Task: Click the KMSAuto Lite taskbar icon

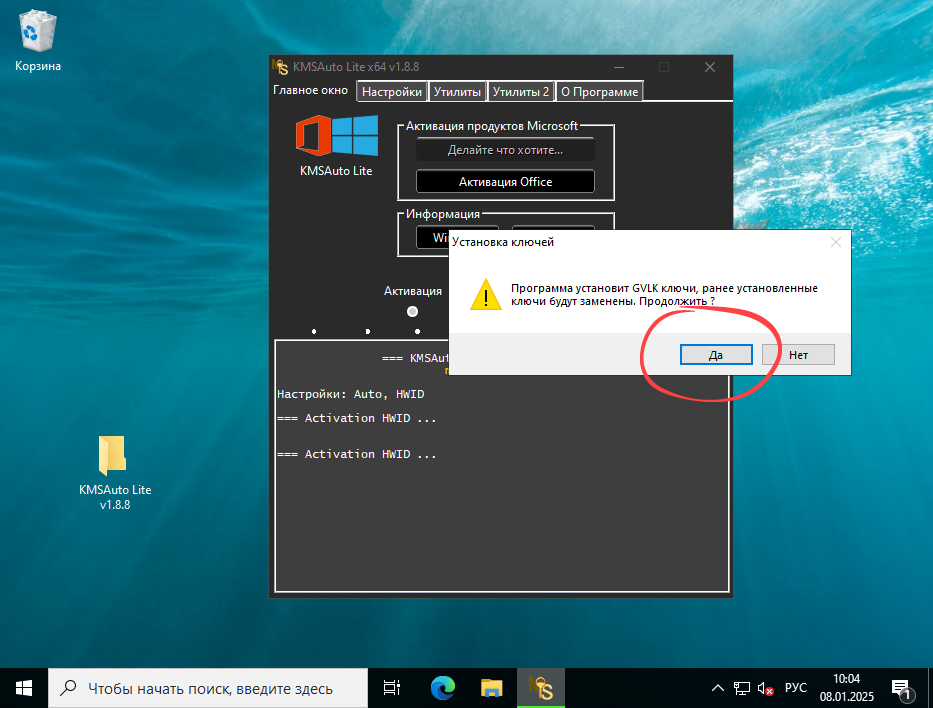Action: click(540, 688)
